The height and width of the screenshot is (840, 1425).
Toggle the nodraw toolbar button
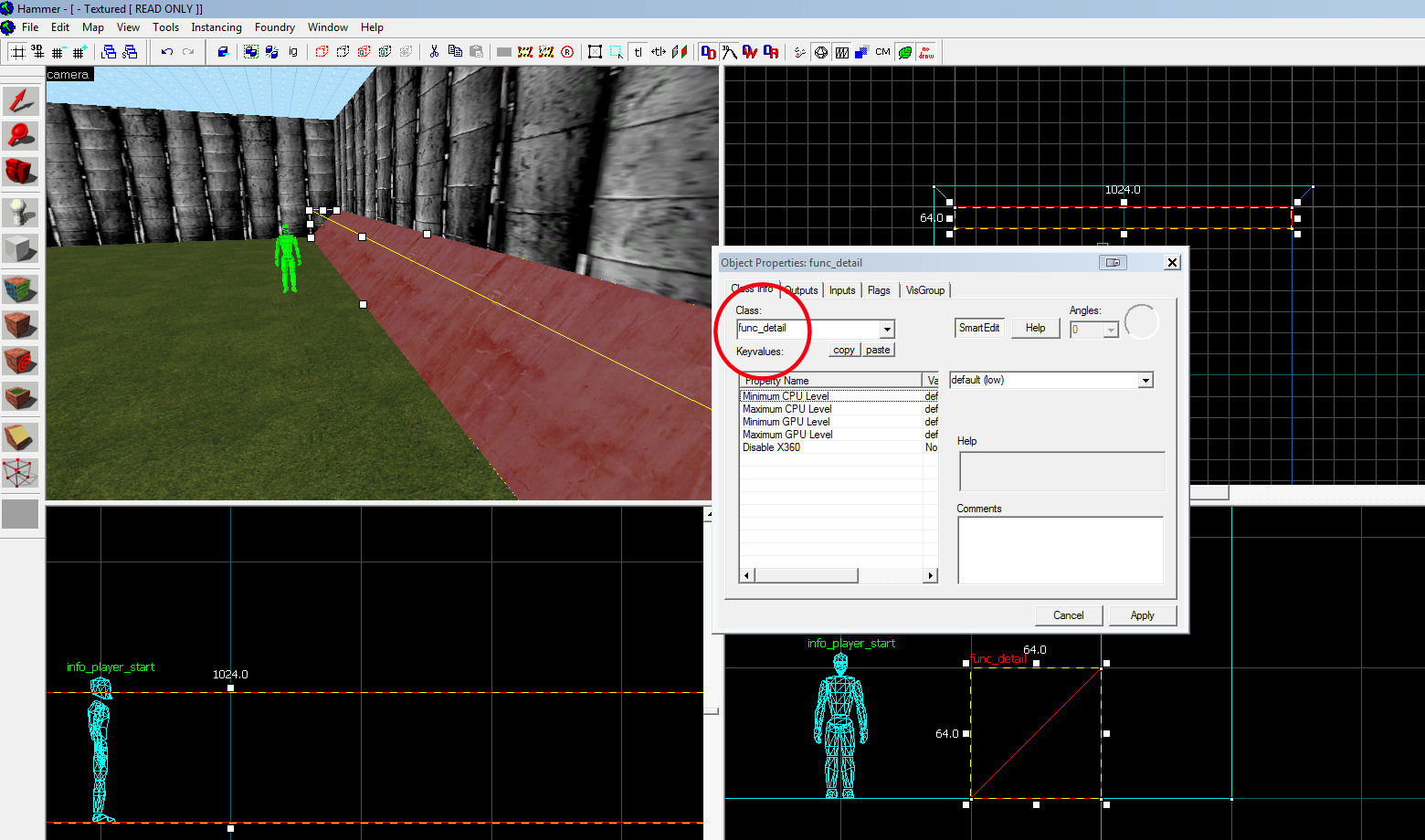[x=926, y=52]
